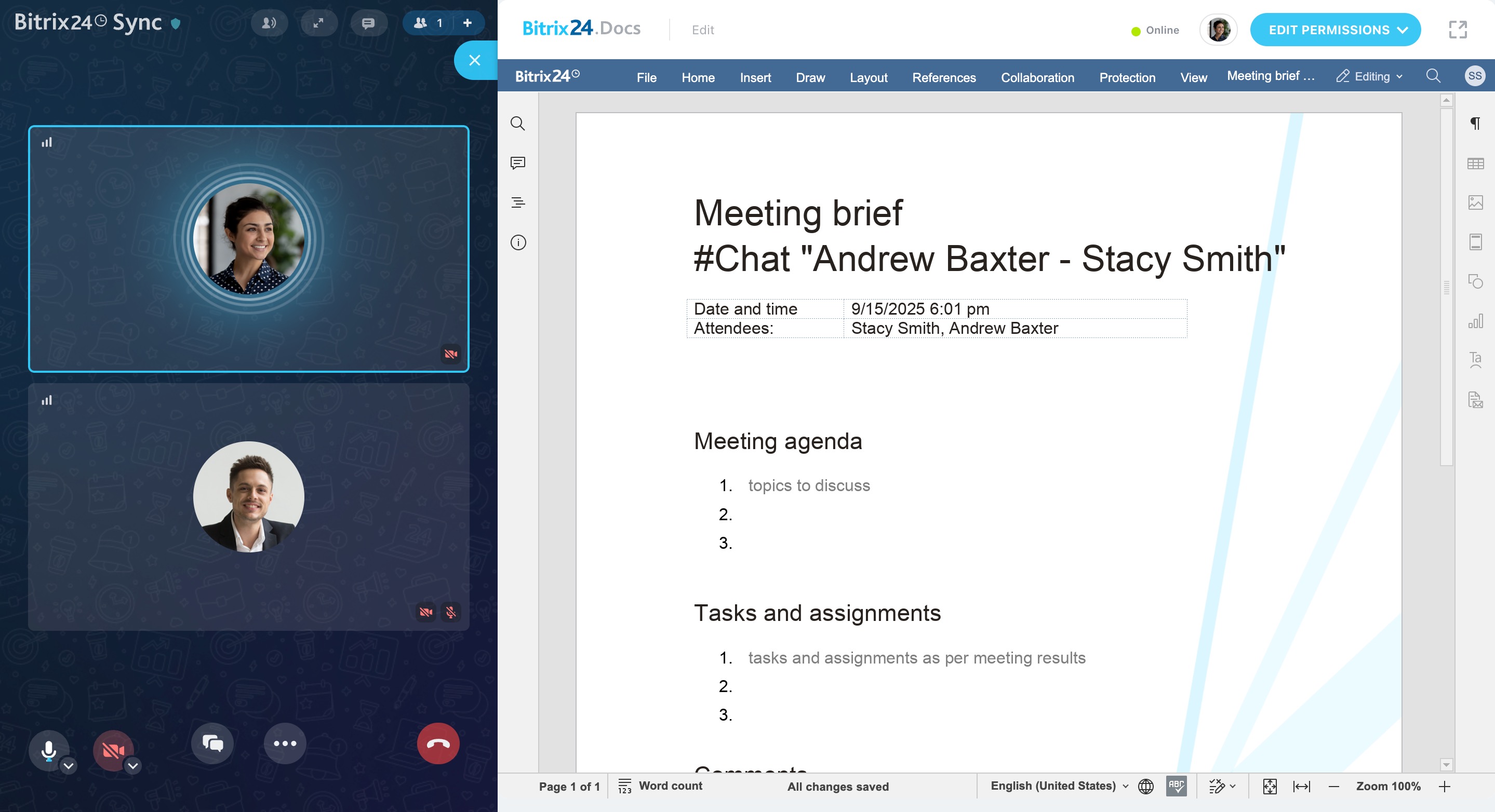The height and width of the screenshot is (812, 1495).
Task: Open chart settings in right sidebar
Action: [x=1475, y=321]
